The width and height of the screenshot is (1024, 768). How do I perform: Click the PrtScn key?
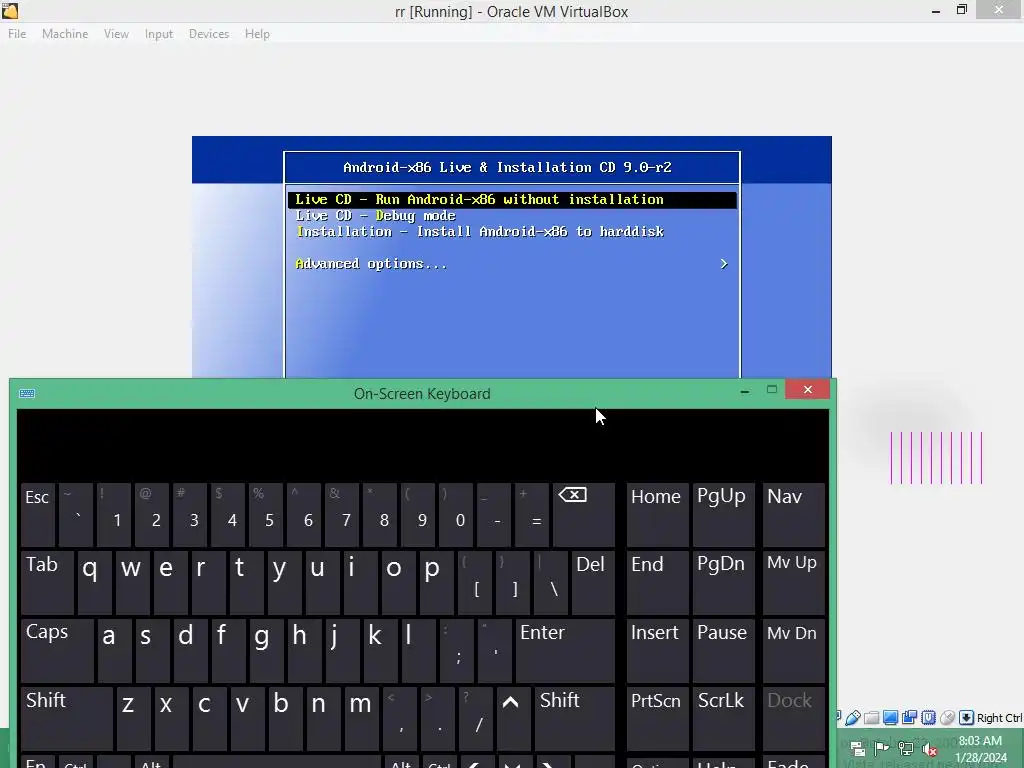click(x=658, y=718)
